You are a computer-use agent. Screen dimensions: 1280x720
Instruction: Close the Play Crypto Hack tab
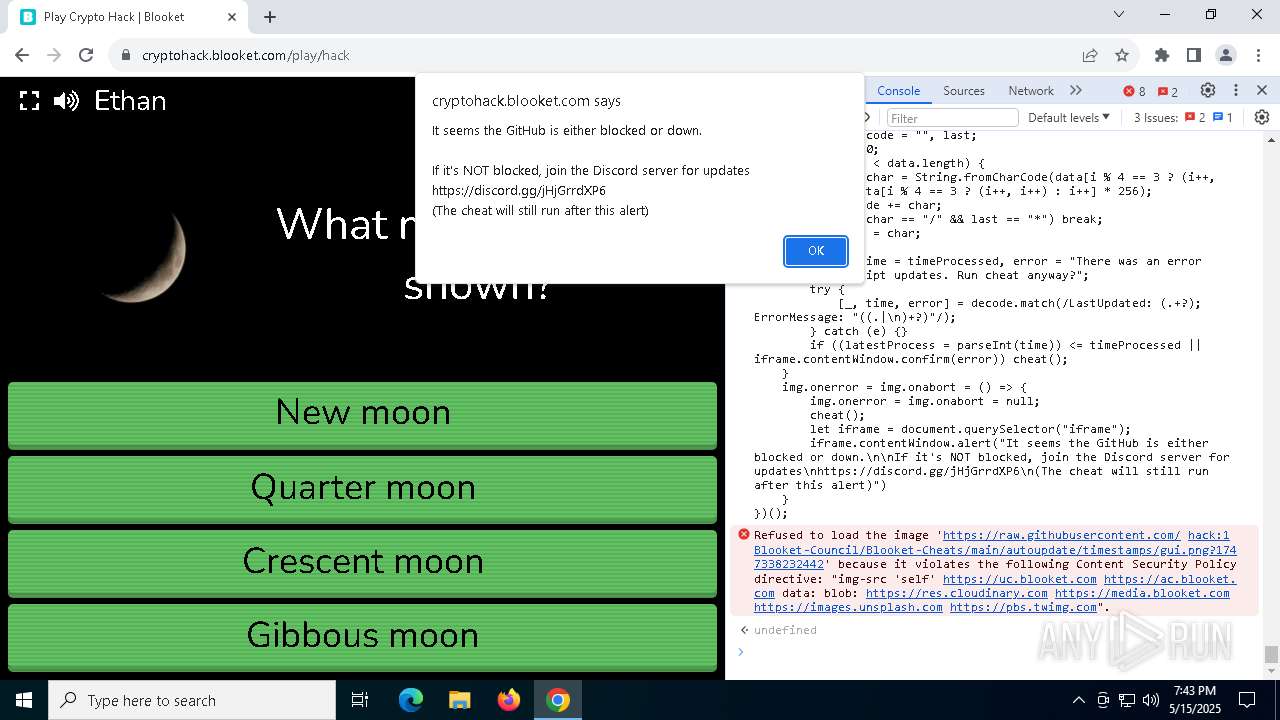[x=233, y=17]
